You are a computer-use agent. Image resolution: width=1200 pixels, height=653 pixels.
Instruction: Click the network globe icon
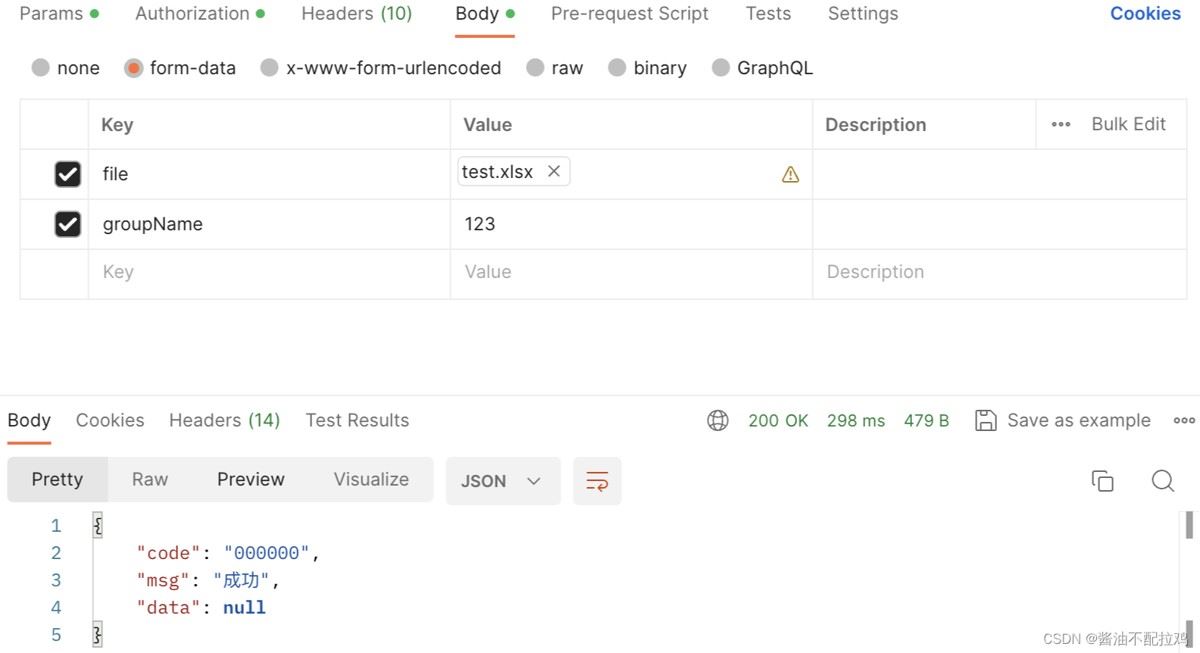(717, 421)
